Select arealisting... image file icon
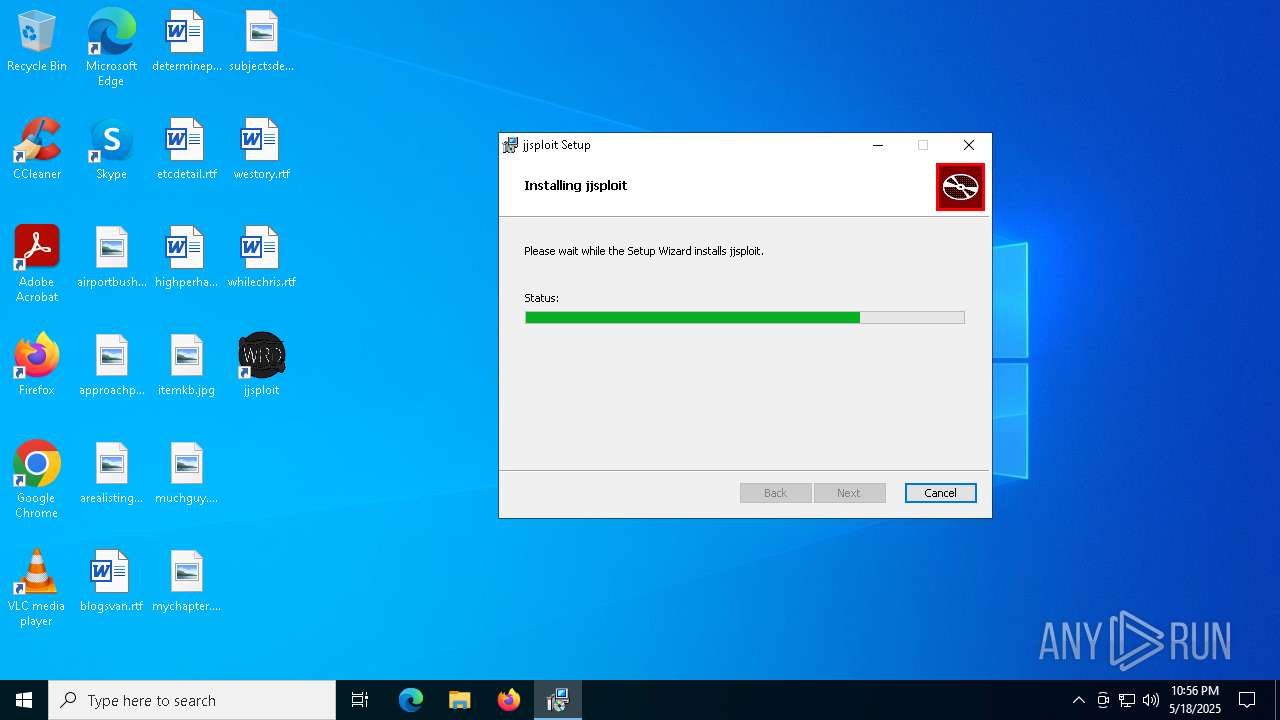The image size is (1280, 720). tap(111, 474)
